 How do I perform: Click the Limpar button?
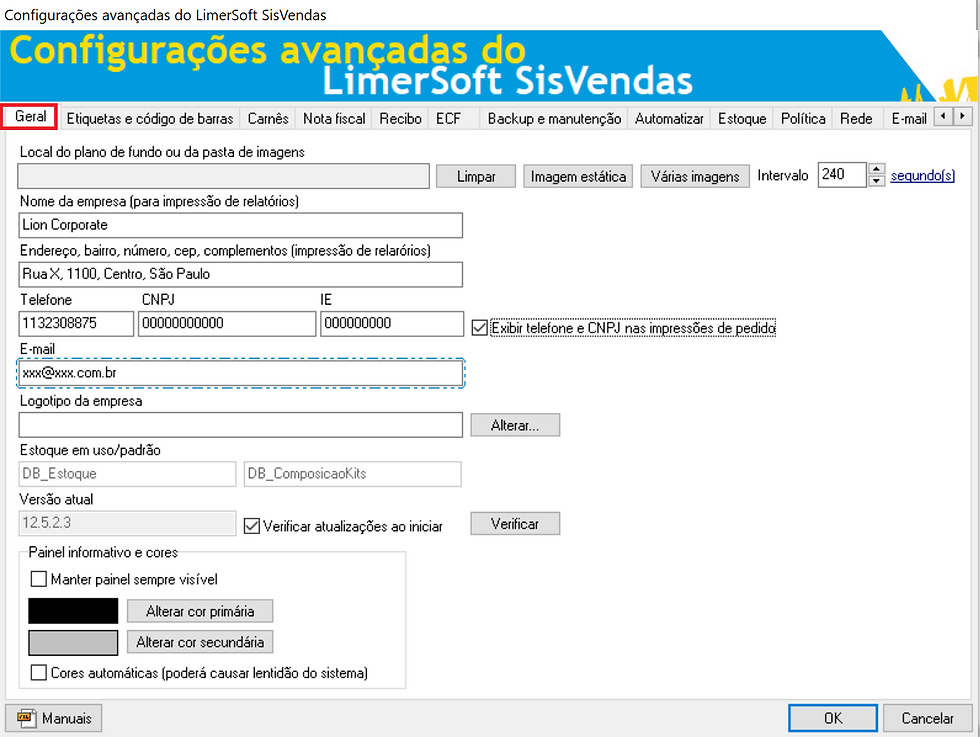click(x=476, y=176)
